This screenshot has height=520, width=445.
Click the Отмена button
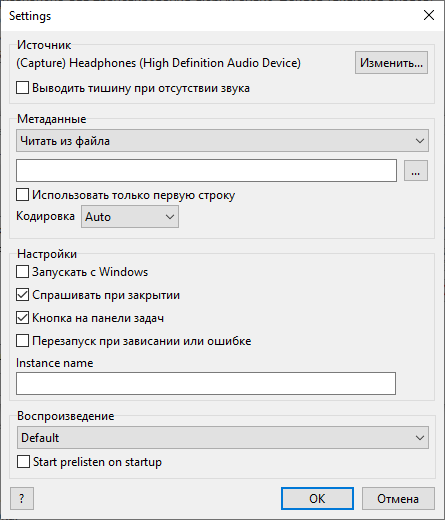pyautogui.click(x=398, y=499)
